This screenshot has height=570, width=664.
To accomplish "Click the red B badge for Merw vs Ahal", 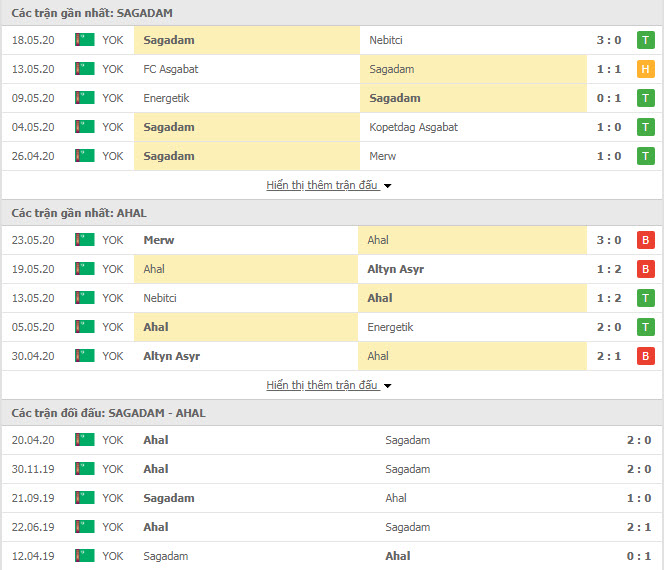I will coord(645,240).
